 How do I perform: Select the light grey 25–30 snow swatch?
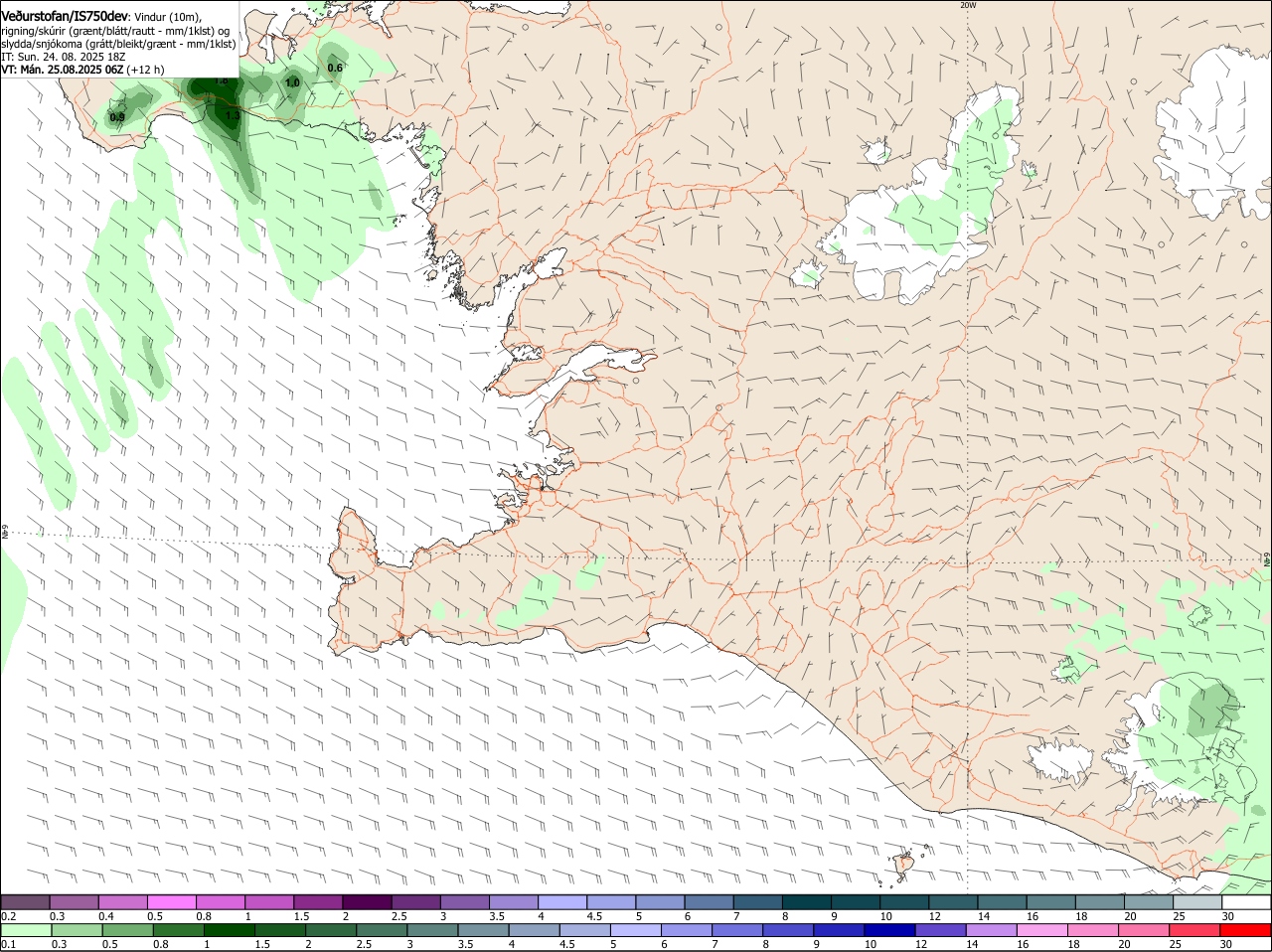click(1197, 902)
